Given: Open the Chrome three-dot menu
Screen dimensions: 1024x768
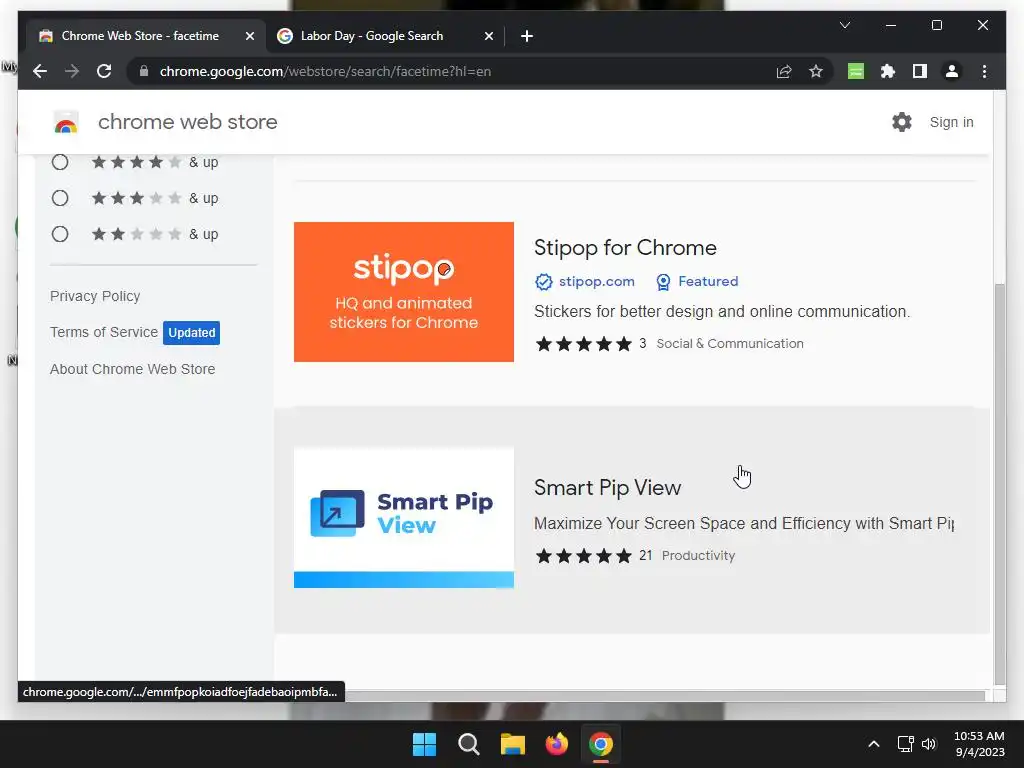Looking at the screenshot, I should tap(984, 71).
